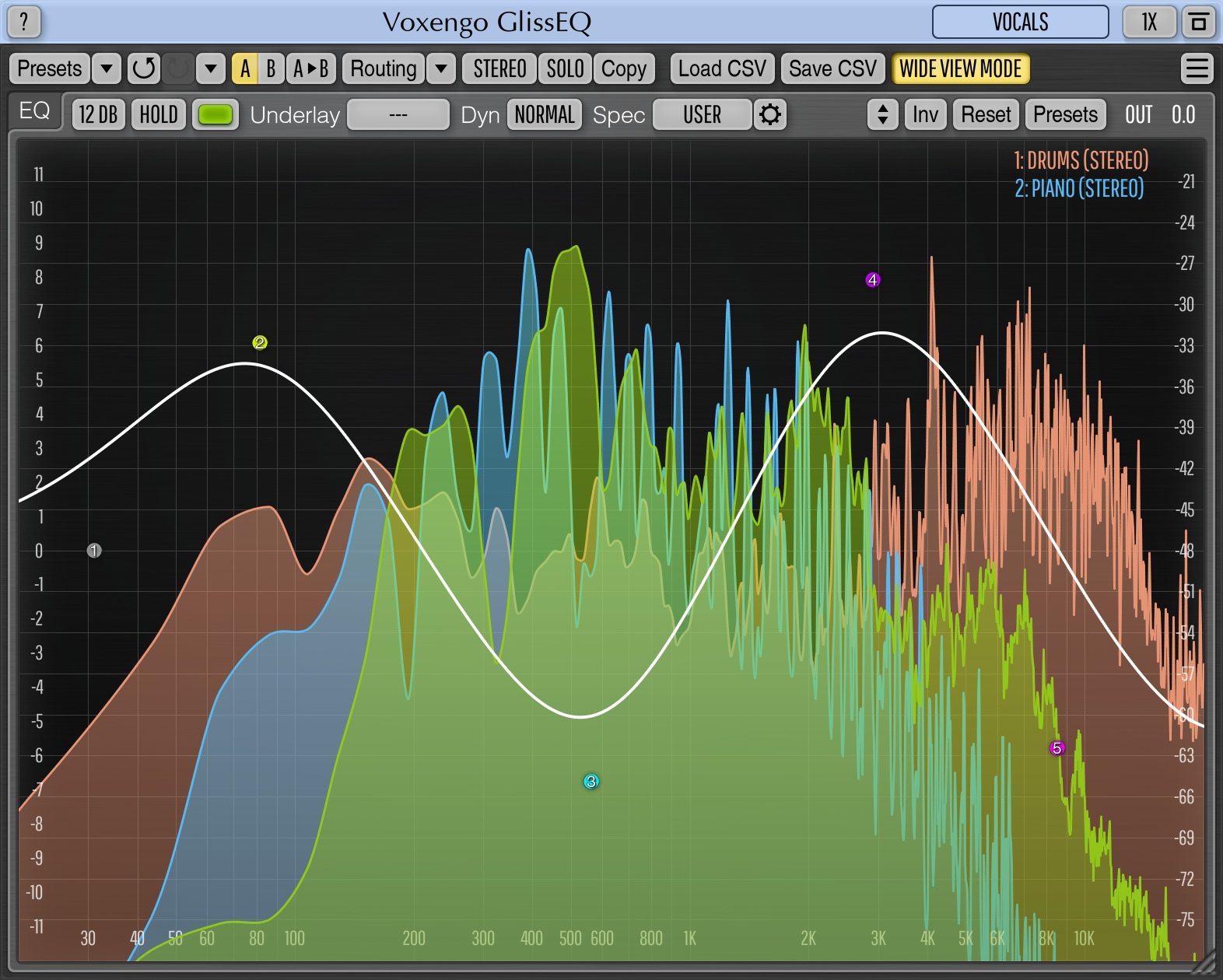Change the 12 DB range selector

coord(99,115)
